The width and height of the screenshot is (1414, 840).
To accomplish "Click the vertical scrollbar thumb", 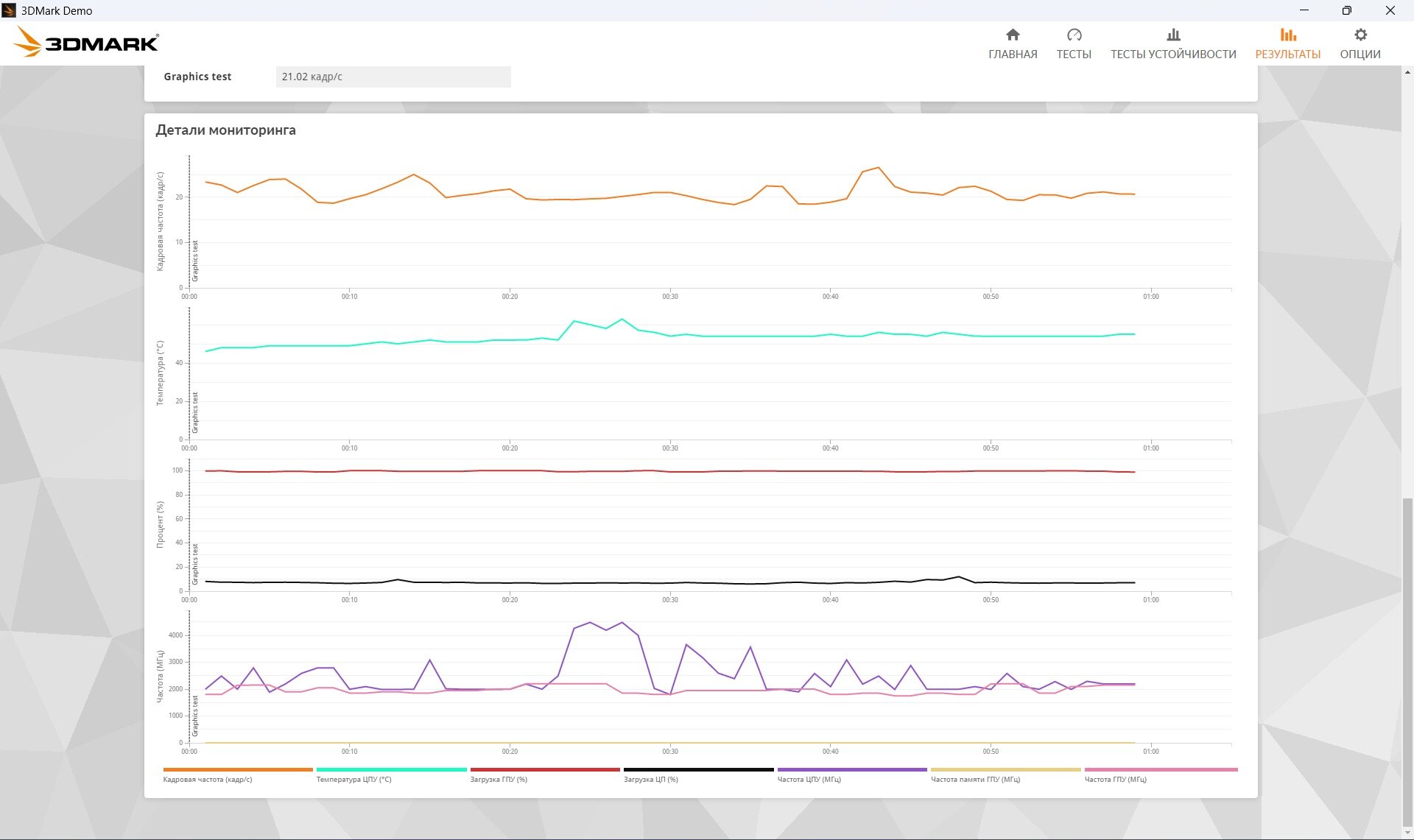I will point(1407,663).
